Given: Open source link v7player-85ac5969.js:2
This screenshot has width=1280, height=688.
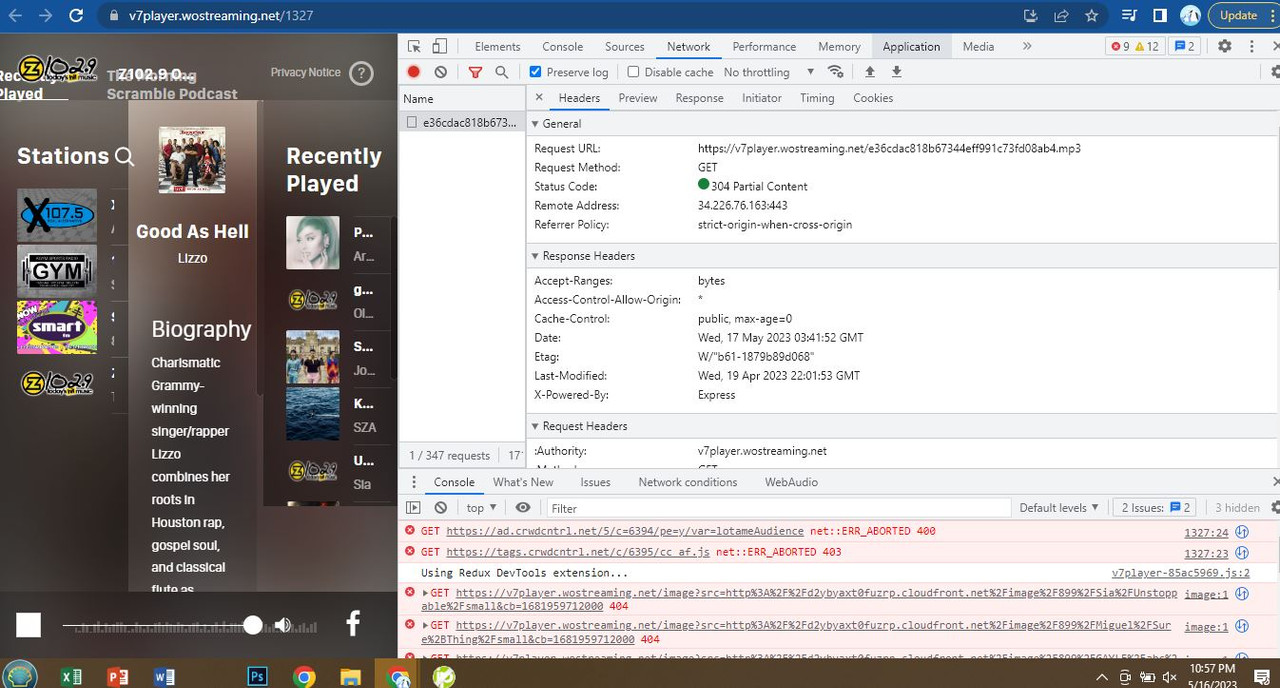Looking at the screenshot, I should 1181,573.
